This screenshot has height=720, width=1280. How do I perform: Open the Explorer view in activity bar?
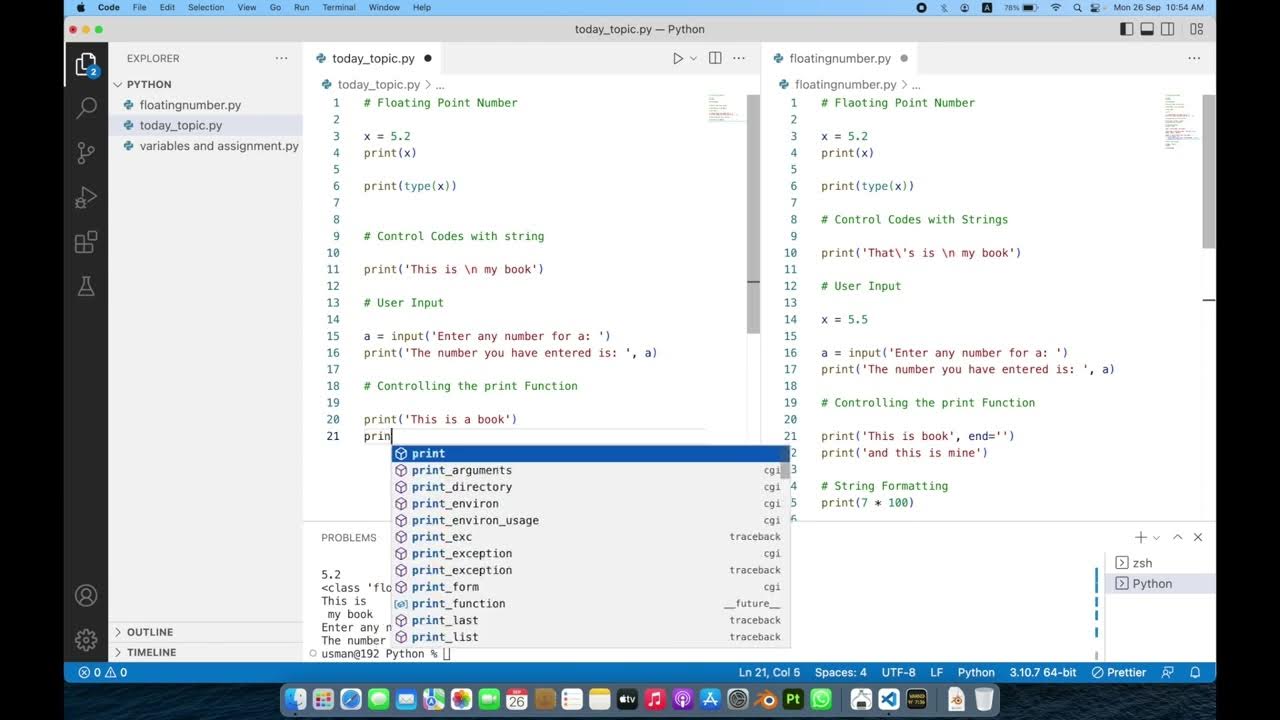point(86,65)
